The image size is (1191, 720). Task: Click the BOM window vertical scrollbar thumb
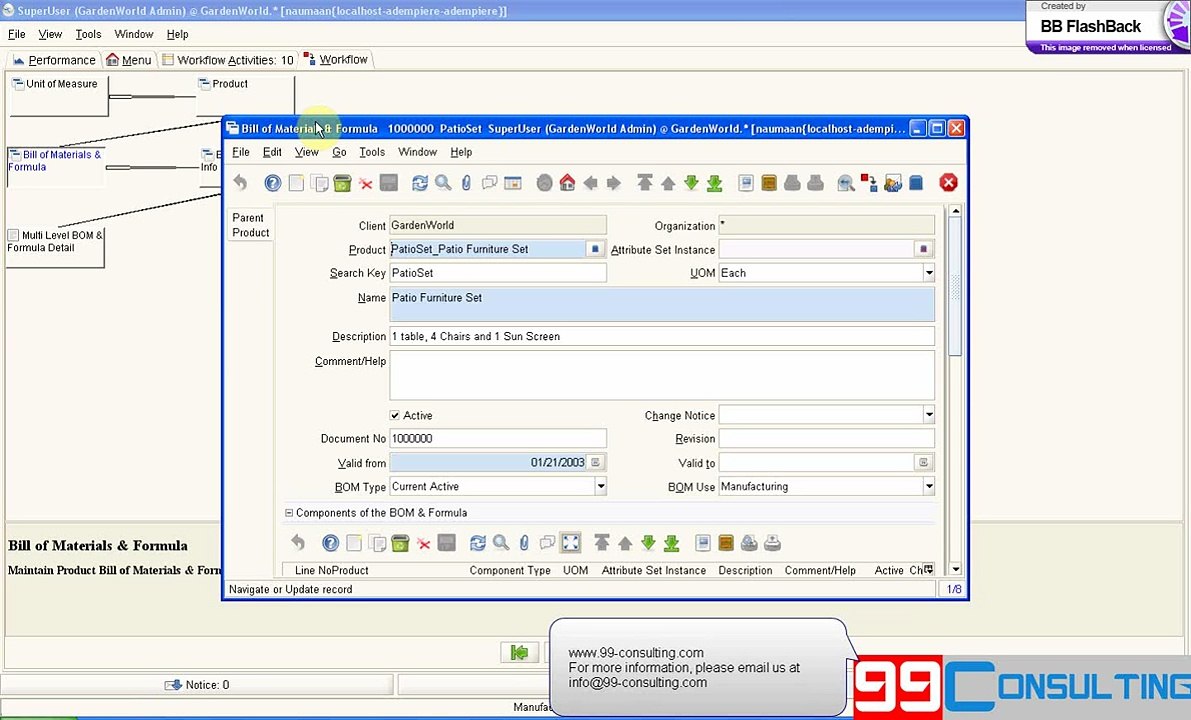point(956,287)
